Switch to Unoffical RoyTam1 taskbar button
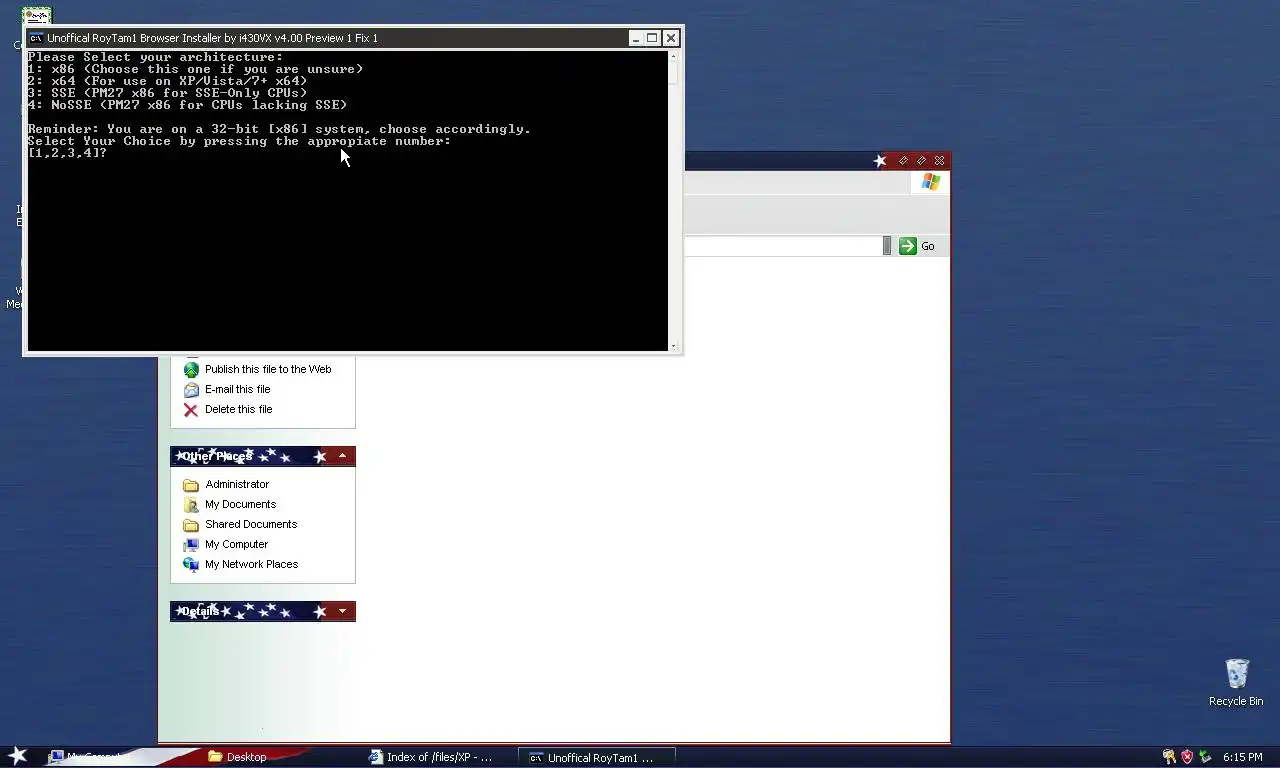This screenshot has height=768, width=1280. [597, 757]
